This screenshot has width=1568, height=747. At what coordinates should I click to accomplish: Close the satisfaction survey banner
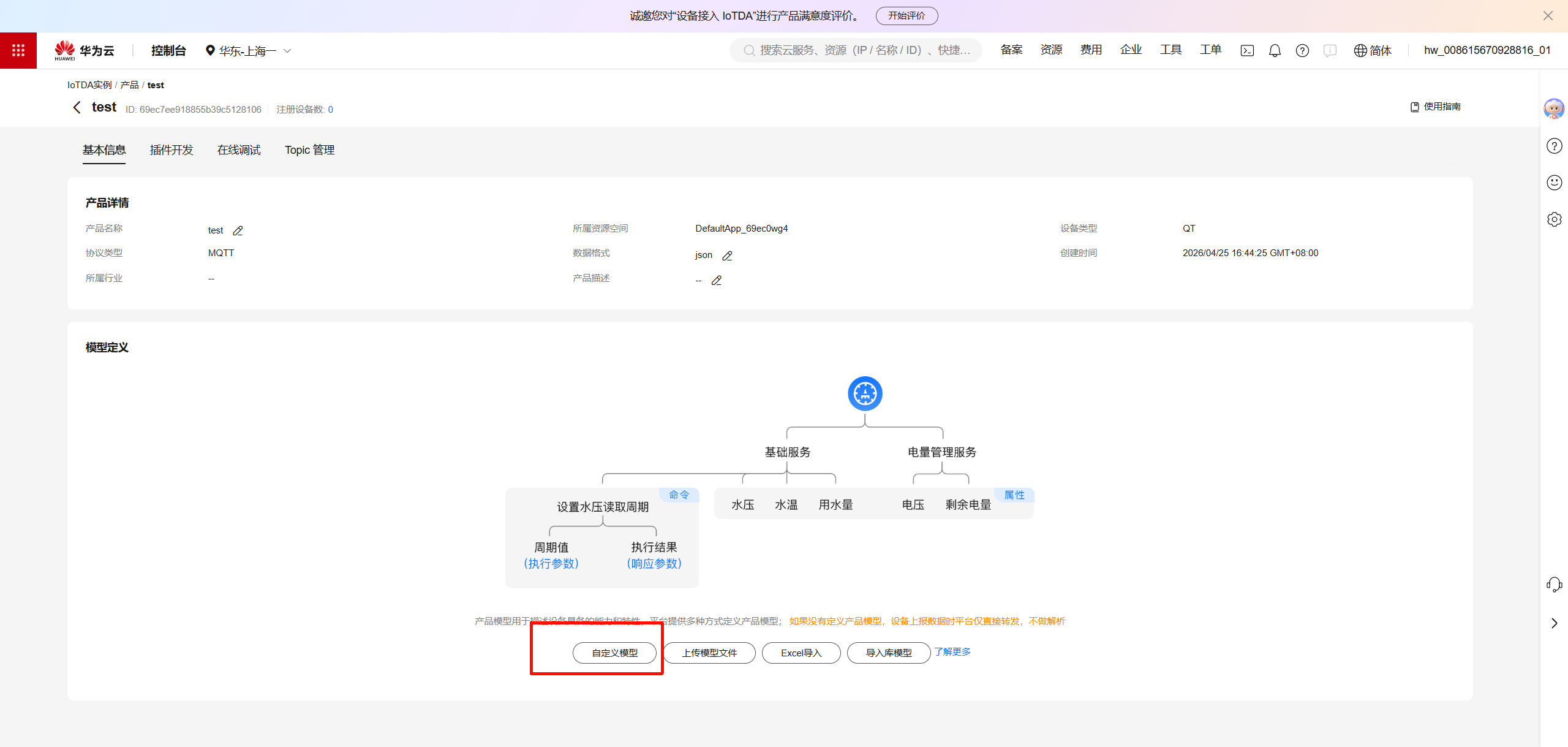pos(1548,16)
